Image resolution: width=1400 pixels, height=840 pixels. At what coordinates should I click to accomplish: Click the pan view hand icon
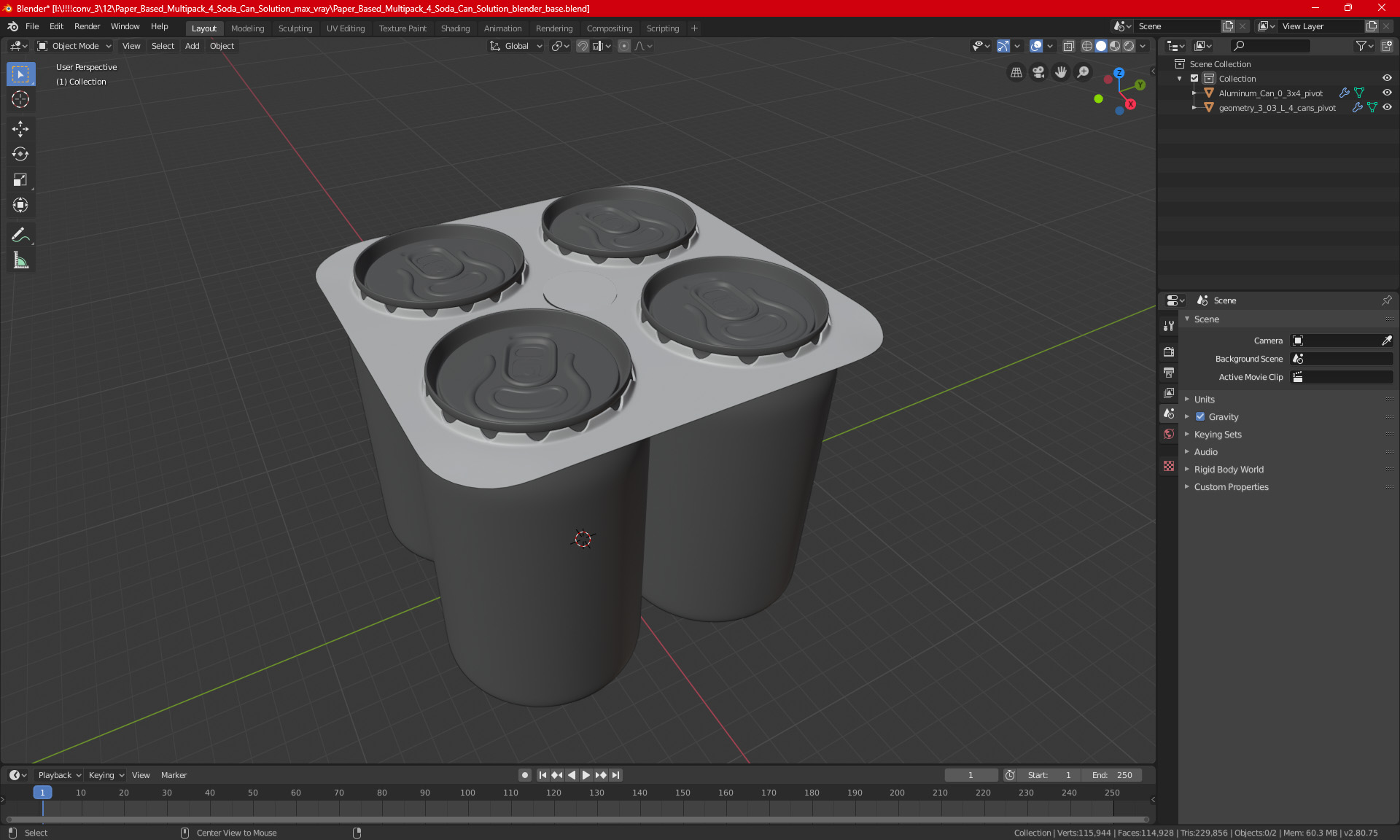tap(1061, 72)
